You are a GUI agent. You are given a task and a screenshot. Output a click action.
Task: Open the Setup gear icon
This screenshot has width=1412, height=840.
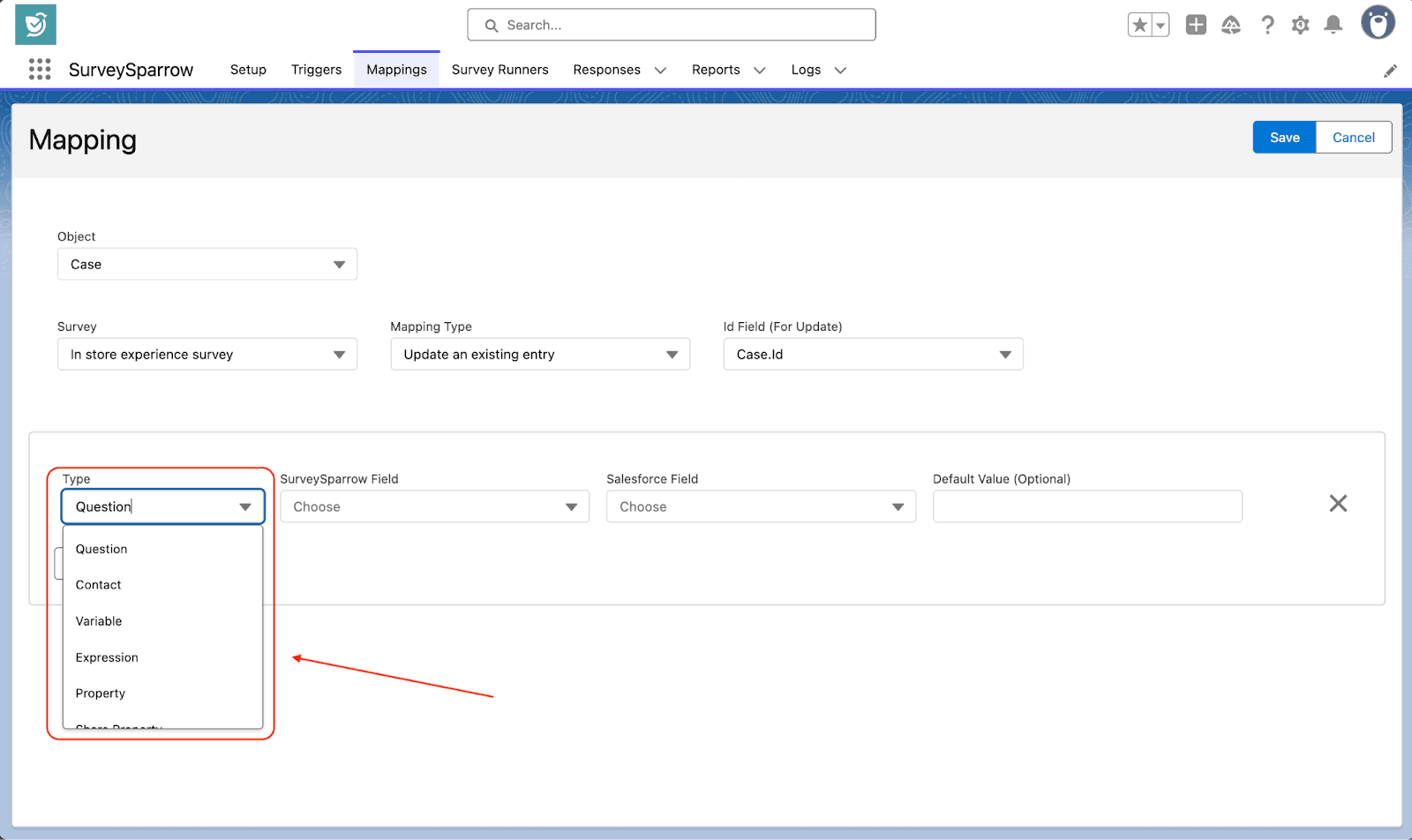pyautogui.click(x=1300, y=25)
